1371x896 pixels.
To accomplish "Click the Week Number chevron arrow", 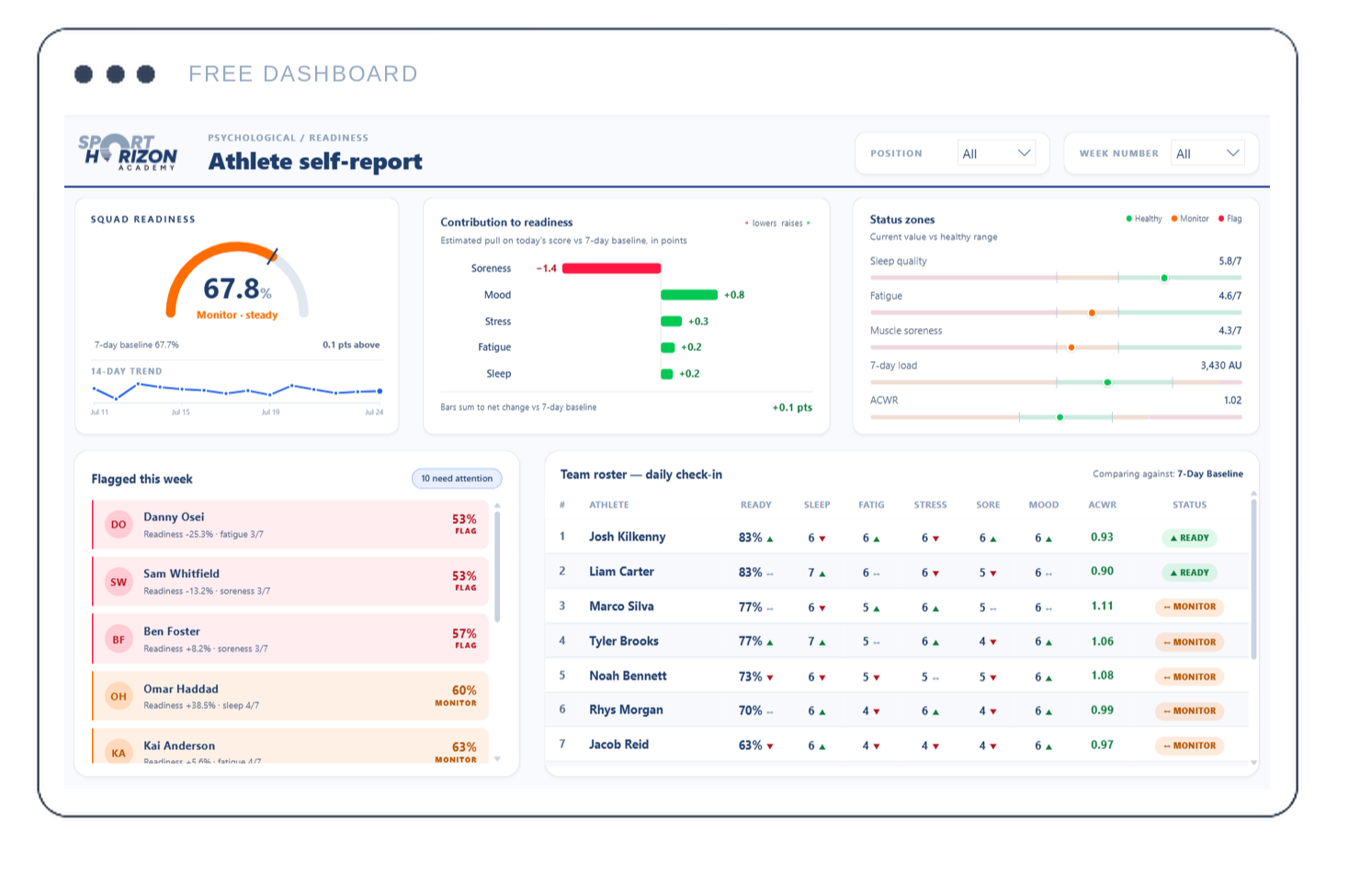I will 1233,153.
